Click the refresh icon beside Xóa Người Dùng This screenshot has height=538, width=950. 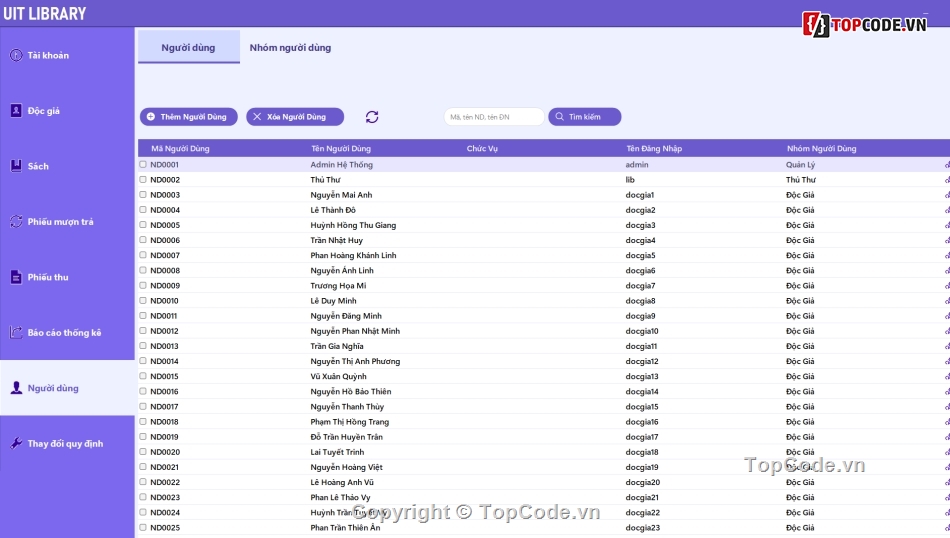[x=372, y=117]
